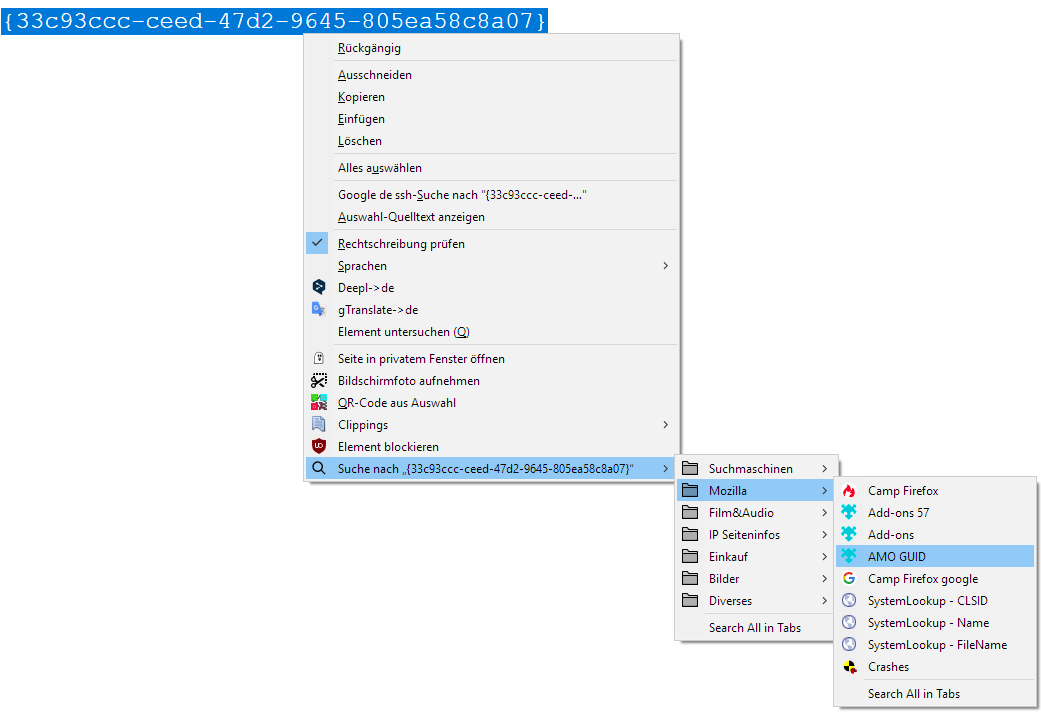Expand the Diverses folder arrow
The width and height of the screenshot is (1041, 712).
[x=825, y=600]
